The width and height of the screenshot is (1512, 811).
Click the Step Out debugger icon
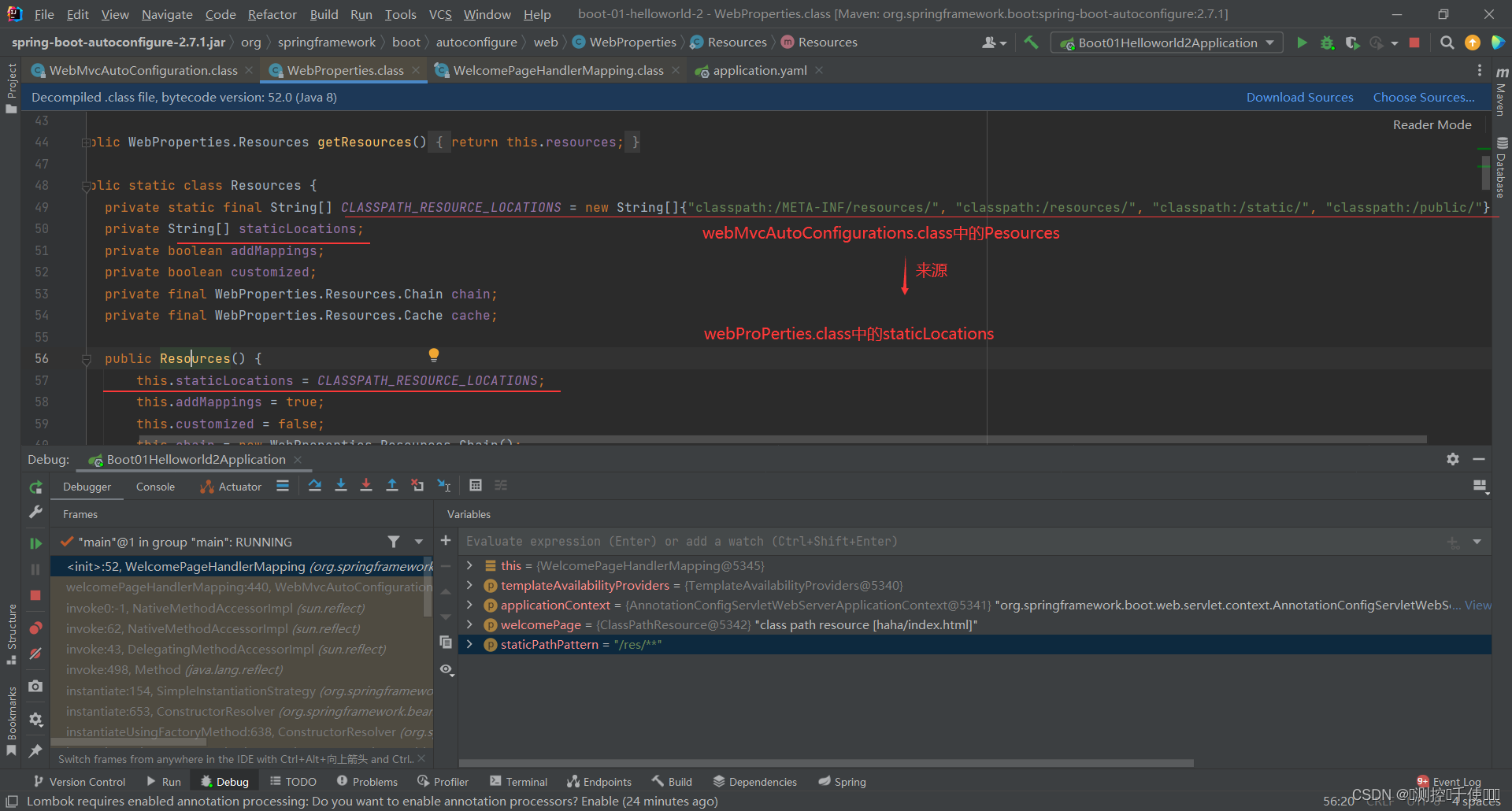click(x=391, y=486)
